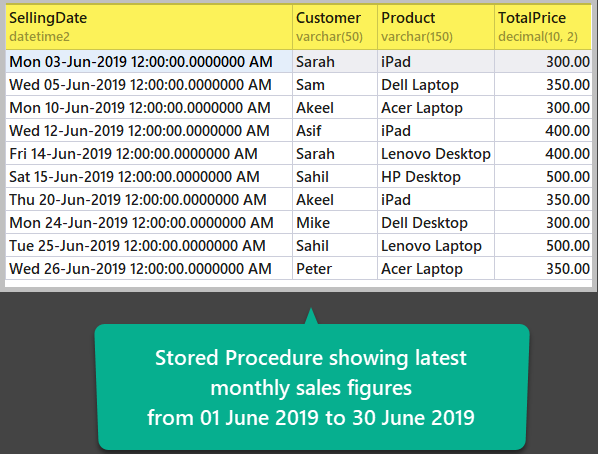Select customer 'Akeel' in the 20-Jun row

[x=335, y=200]
